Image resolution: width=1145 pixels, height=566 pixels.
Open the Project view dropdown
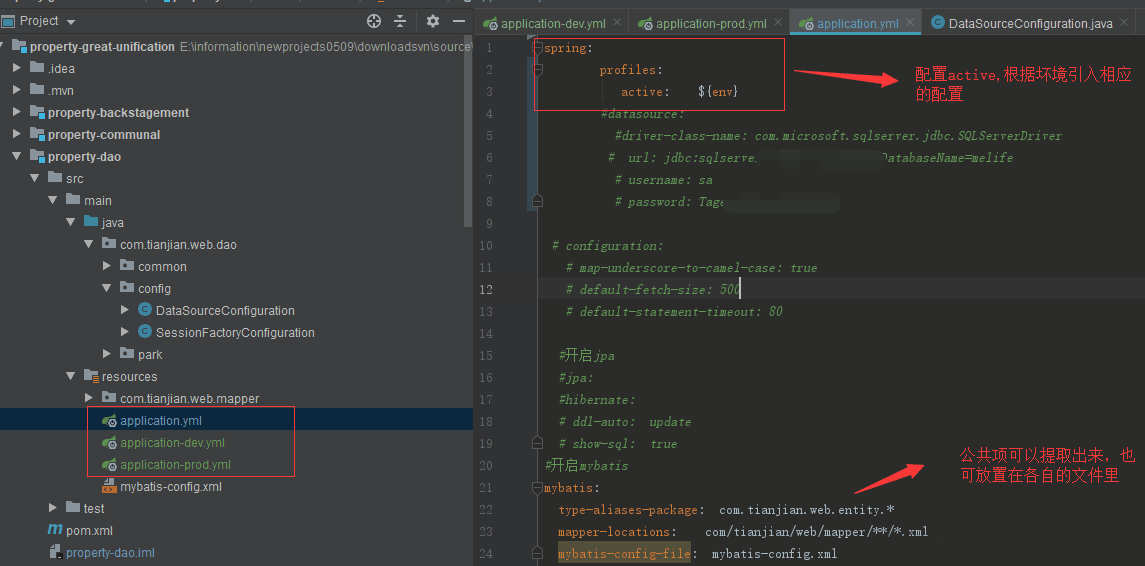click(71, 21)
